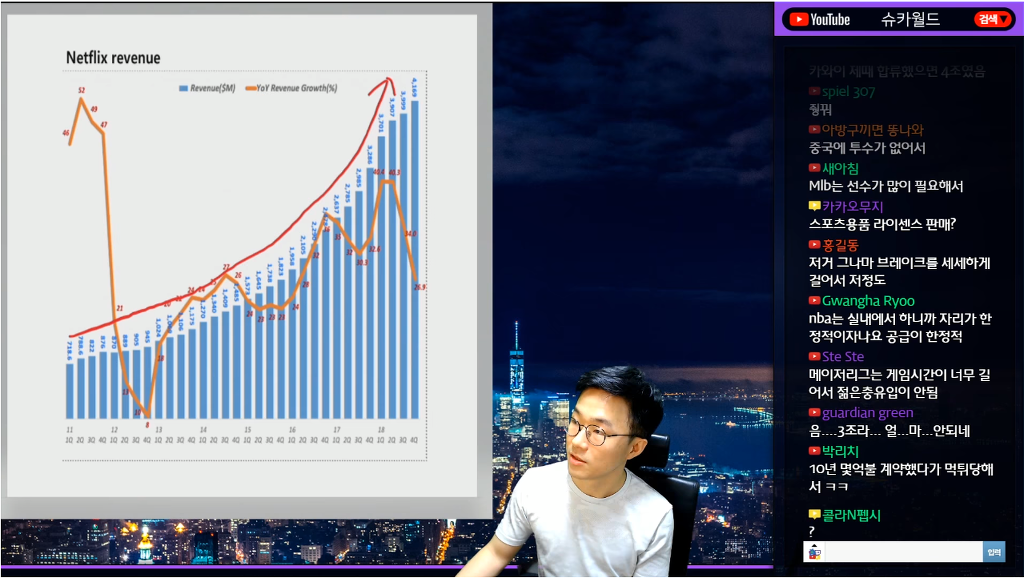The width and height of the screenshot is (1024, 578).
Task: Click YouTube badge beside Gwangha Ryoo
Action: pyautogui.click(x=814, y=300)
